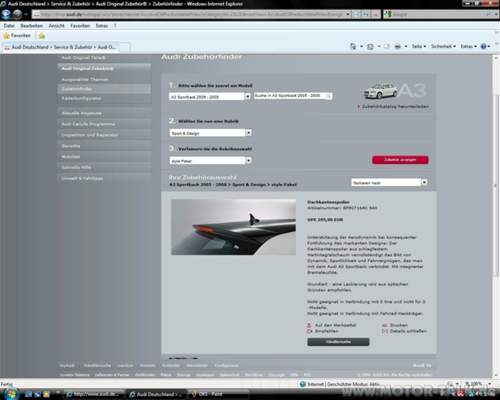The width and height of the screenshot is (500, 400).
Task: Click the Suche in A3 Sportback field
Action: pos(293,96)
